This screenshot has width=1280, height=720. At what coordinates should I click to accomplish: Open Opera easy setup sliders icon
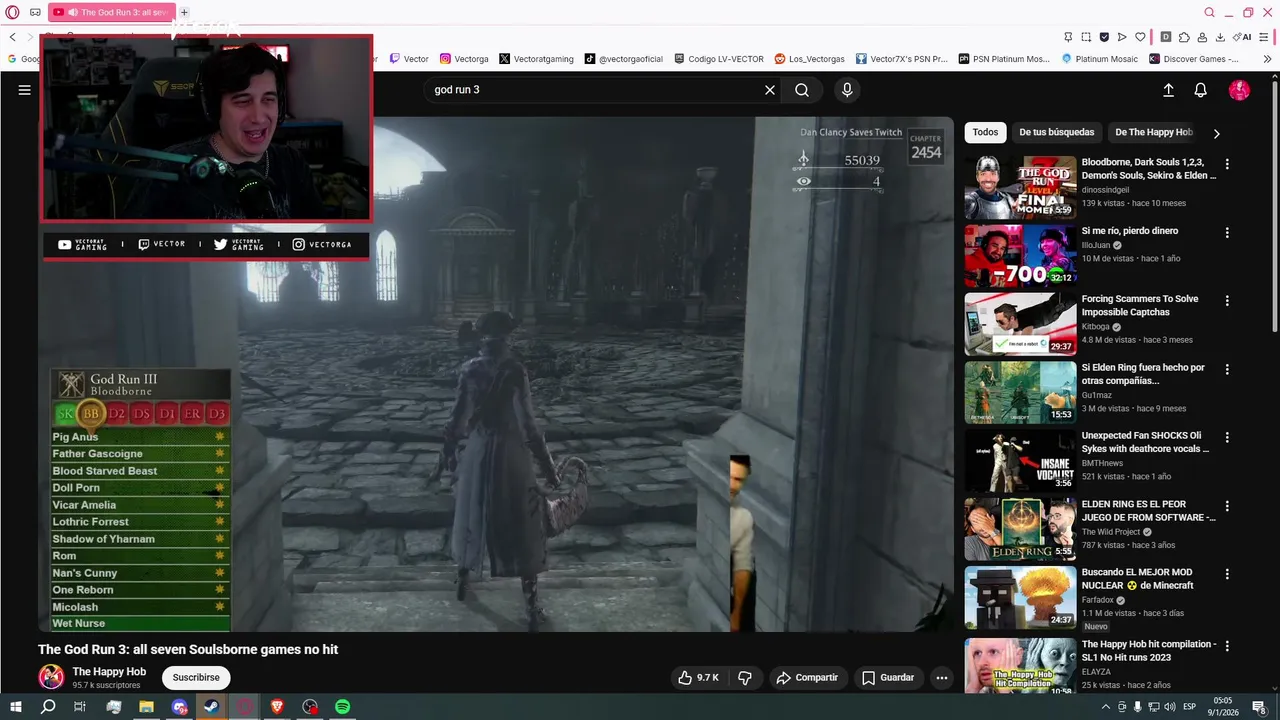click(x=1263, y=37)
